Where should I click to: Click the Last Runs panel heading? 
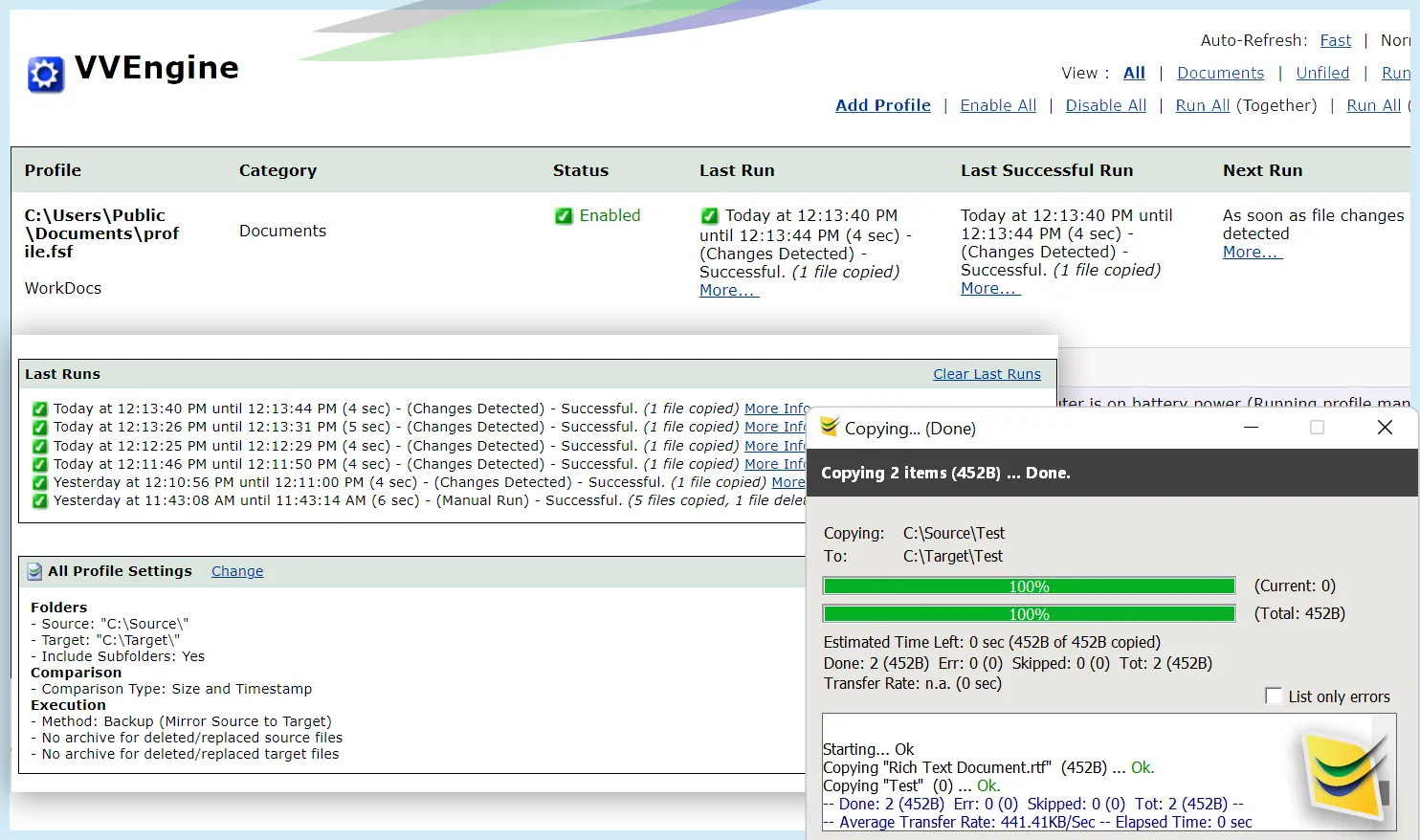[62, 374]
